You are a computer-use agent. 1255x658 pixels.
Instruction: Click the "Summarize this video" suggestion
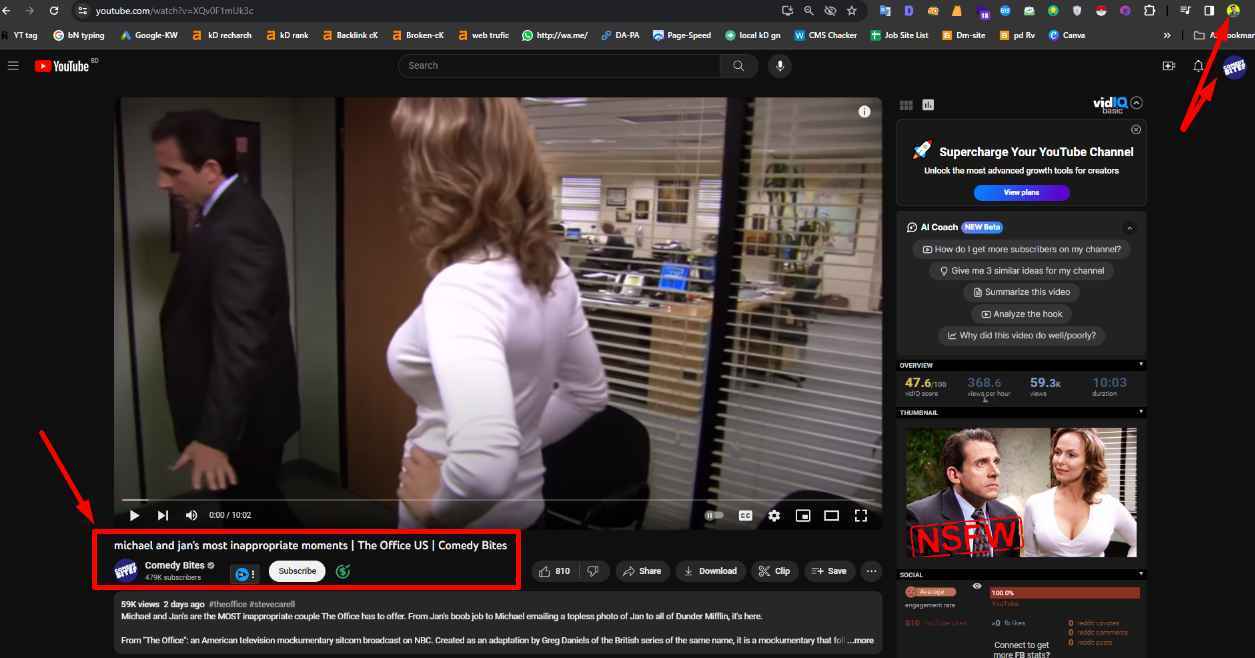1021,292
